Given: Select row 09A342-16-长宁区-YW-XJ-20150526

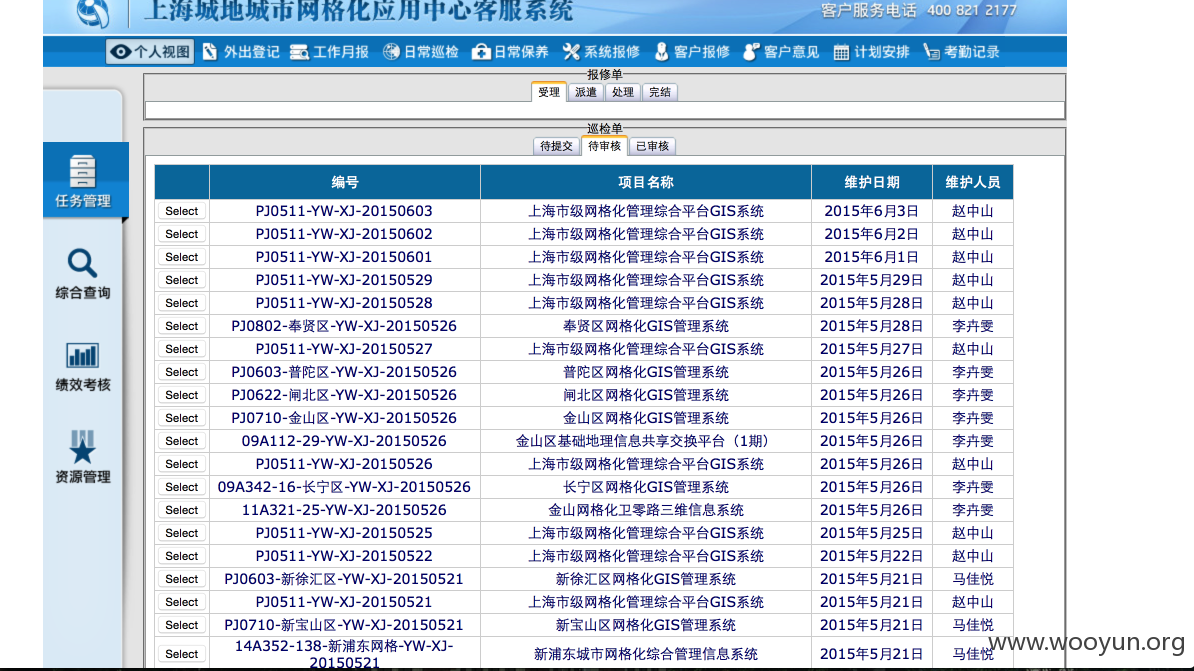Looking at the screenshot, I should tap(181, 487).
